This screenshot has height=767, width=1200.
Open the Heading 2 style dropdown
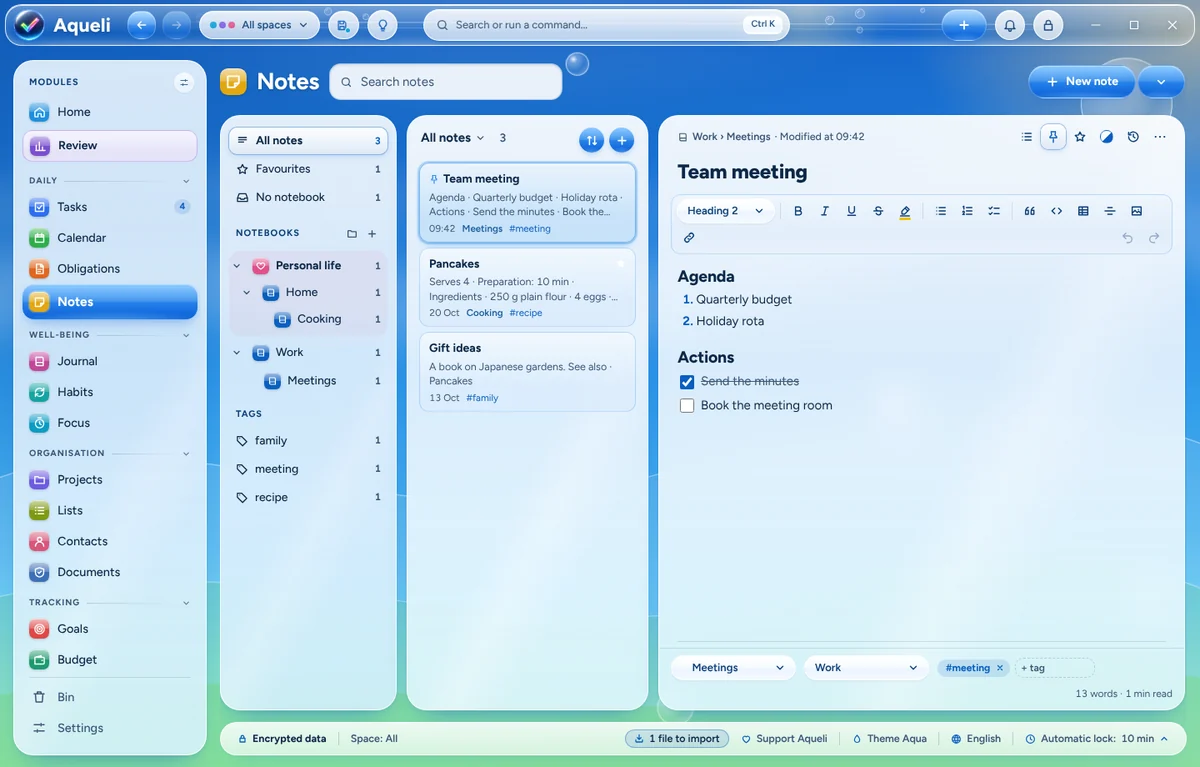(726, 211)
